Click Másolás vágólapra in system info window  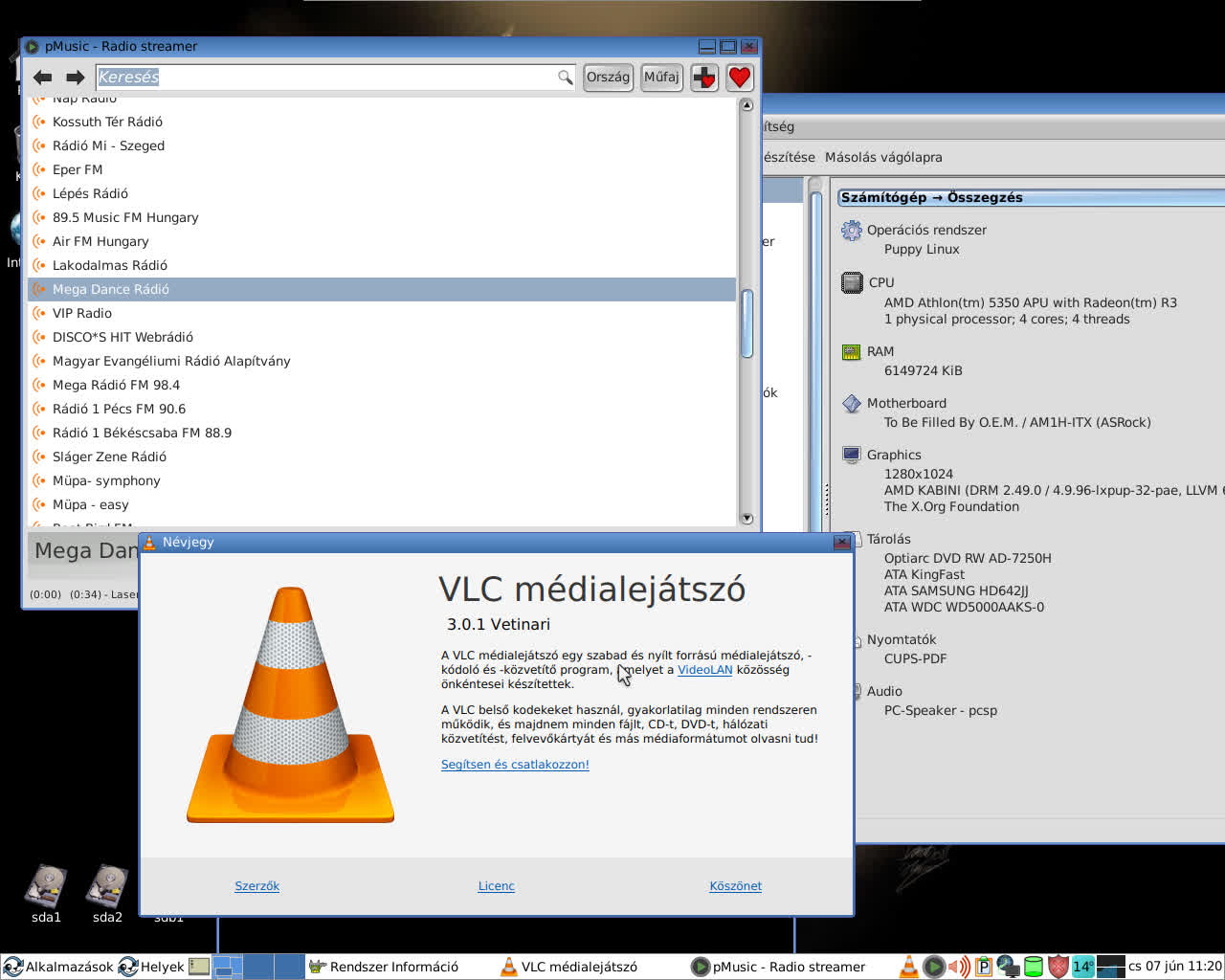coord(883,157)
